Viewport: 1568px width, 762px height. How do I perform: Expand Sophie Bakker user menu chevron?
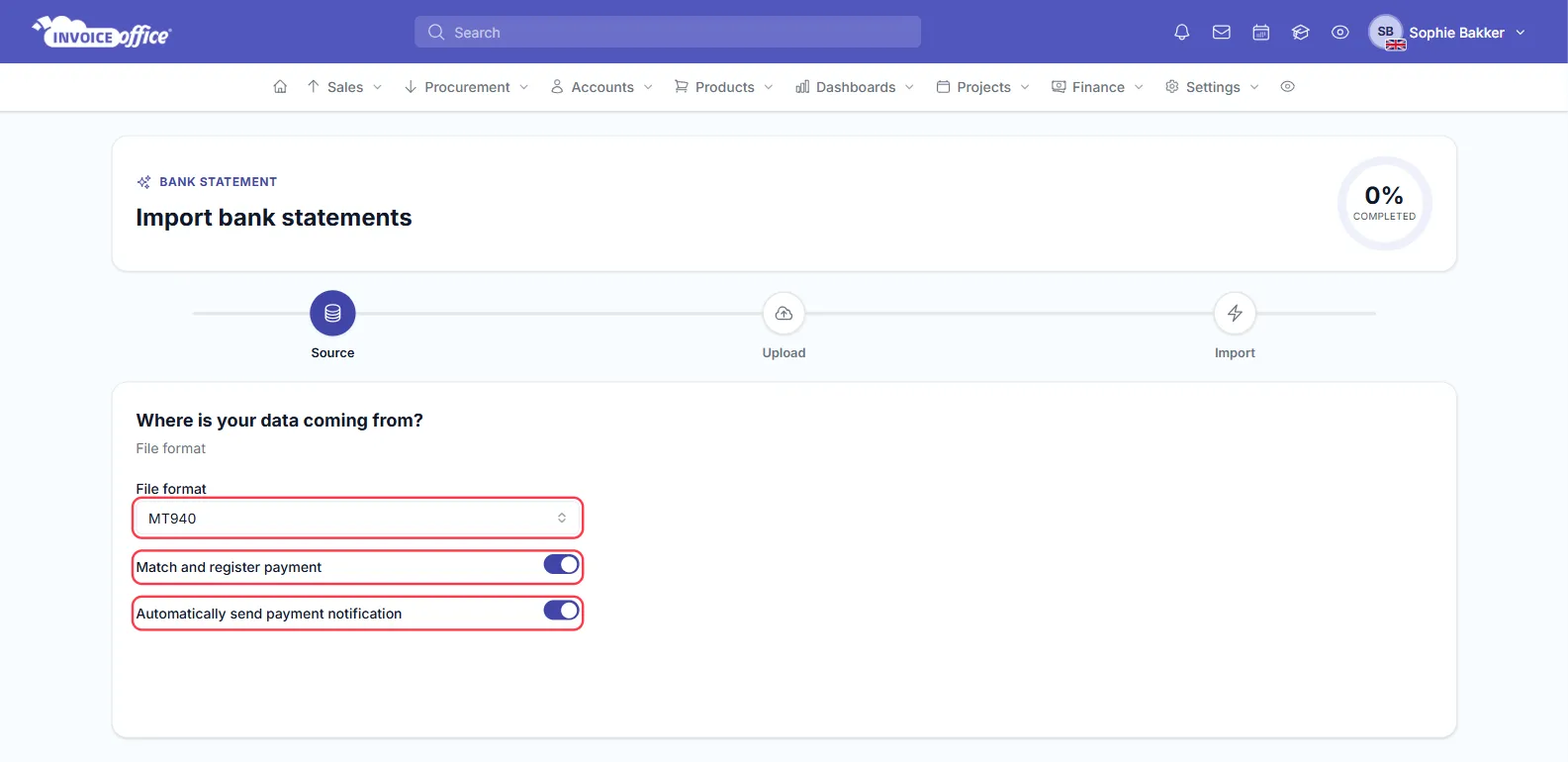tap(1521, 33)
